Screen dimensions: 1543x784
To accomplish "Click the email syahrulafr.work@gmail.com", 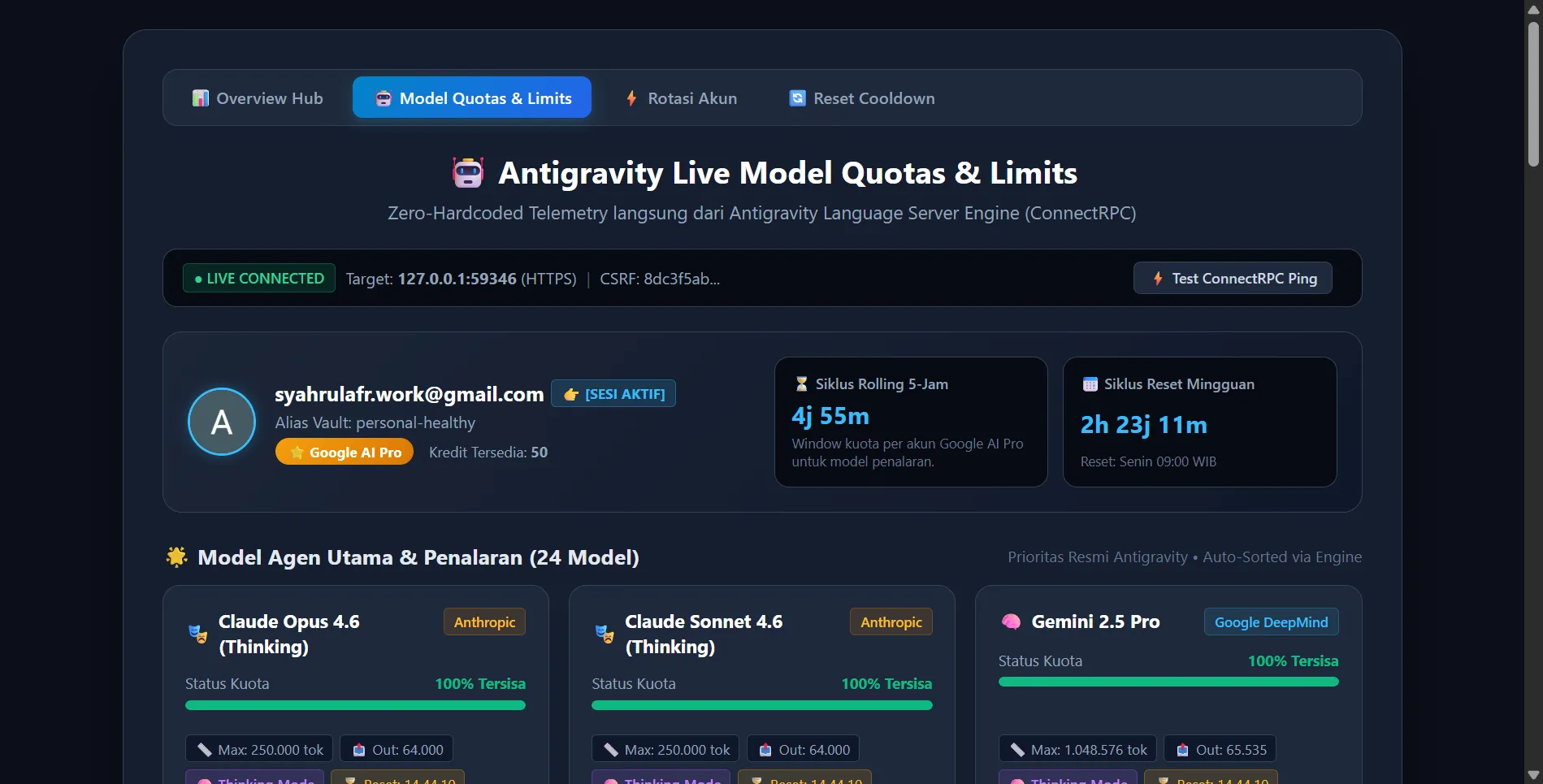I will pyautogui.click(x=410, y=394).
